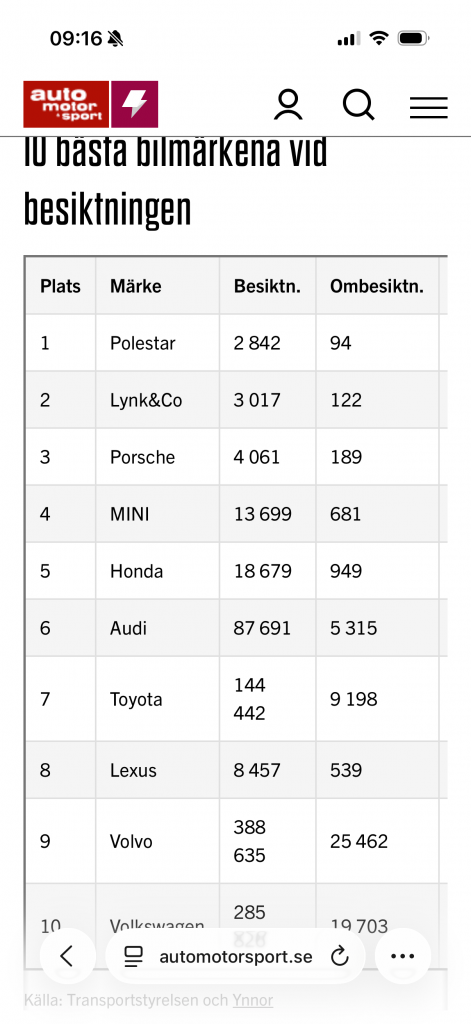Viewport: 471px width, 1024px height.
Task: Select the Ombesiktn. column header
Action: (377, 286)
